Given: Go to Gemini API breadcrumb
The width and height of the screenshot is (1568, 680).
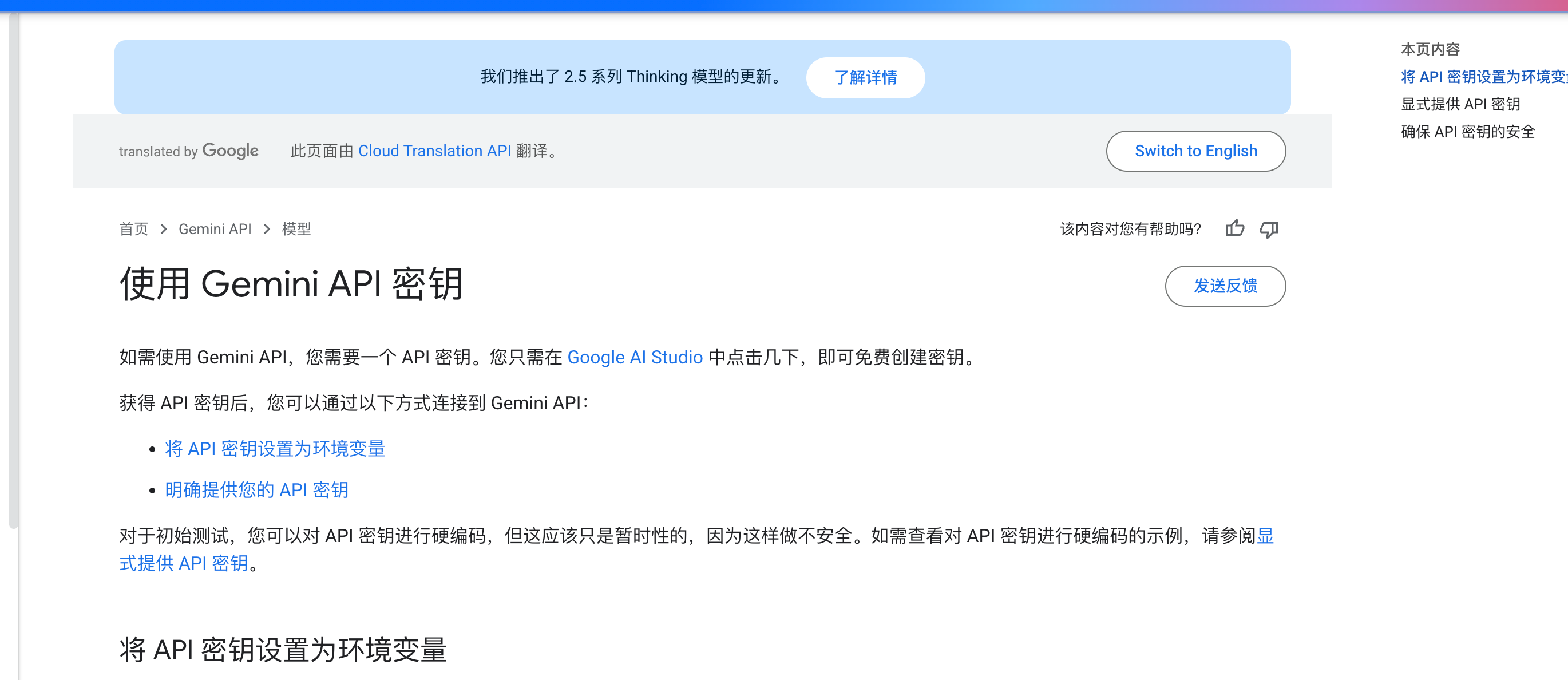Looking at the screenshot, I should [x=215, y=229].
